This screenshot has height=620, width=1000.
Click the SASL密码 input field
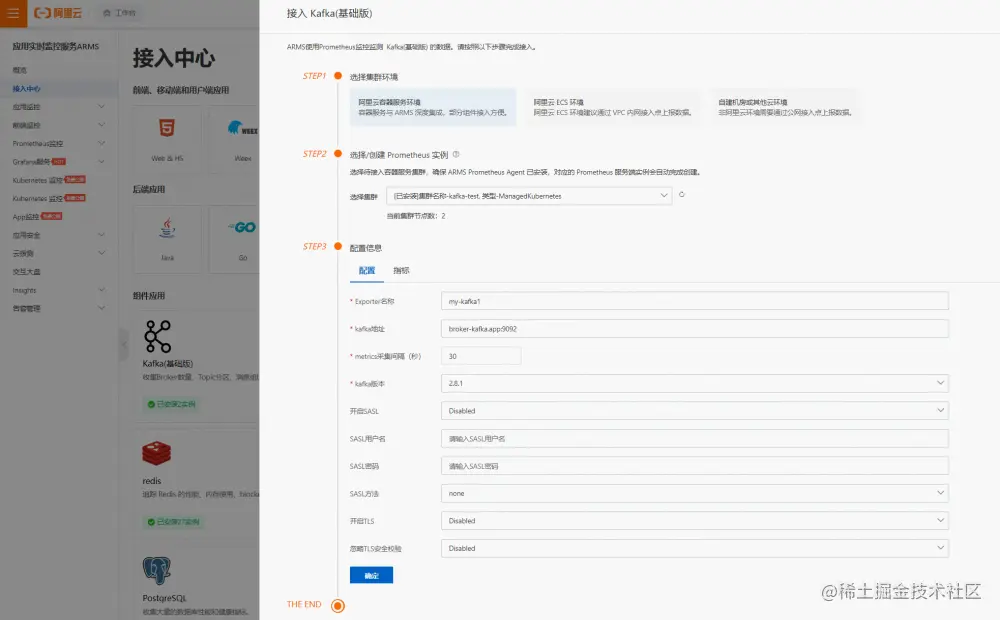pyautogui.click(x=695, y=466)
